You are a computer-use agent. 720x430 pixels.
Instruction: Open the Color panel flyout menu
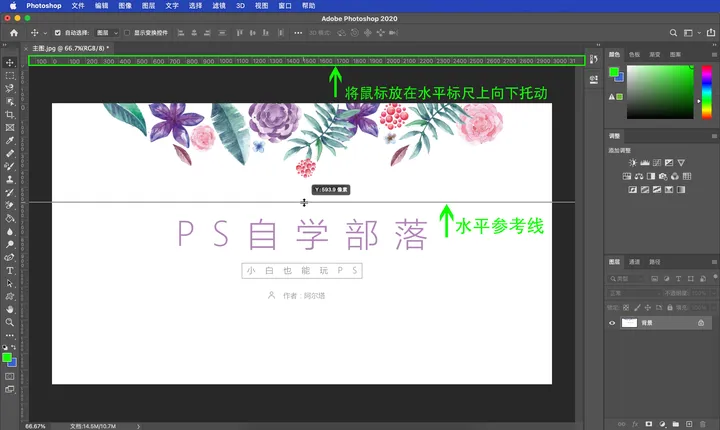714,54
